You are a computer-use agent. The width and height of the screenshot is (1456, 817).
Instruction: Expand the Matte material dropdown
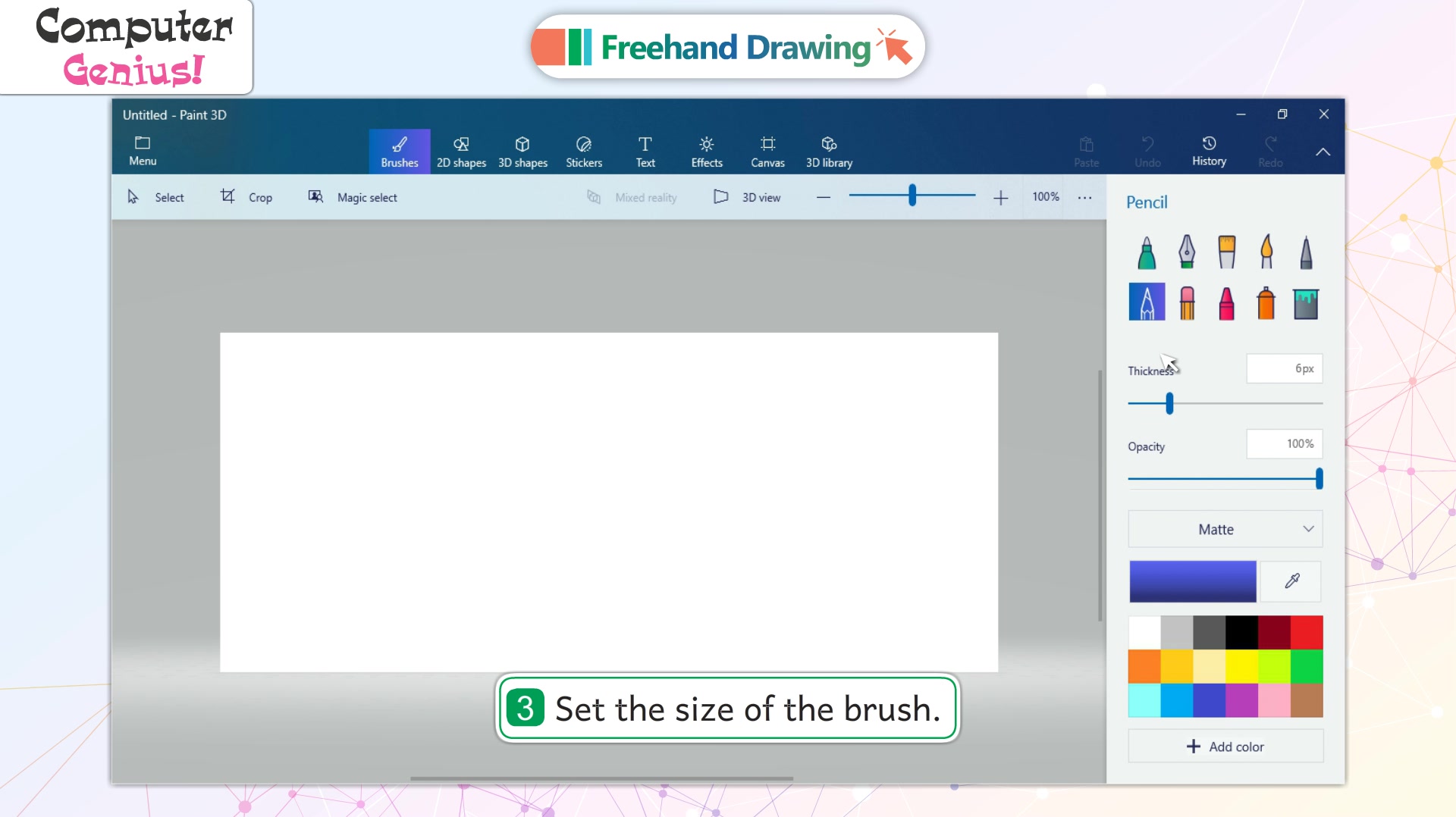click(x=1225, y=529)
